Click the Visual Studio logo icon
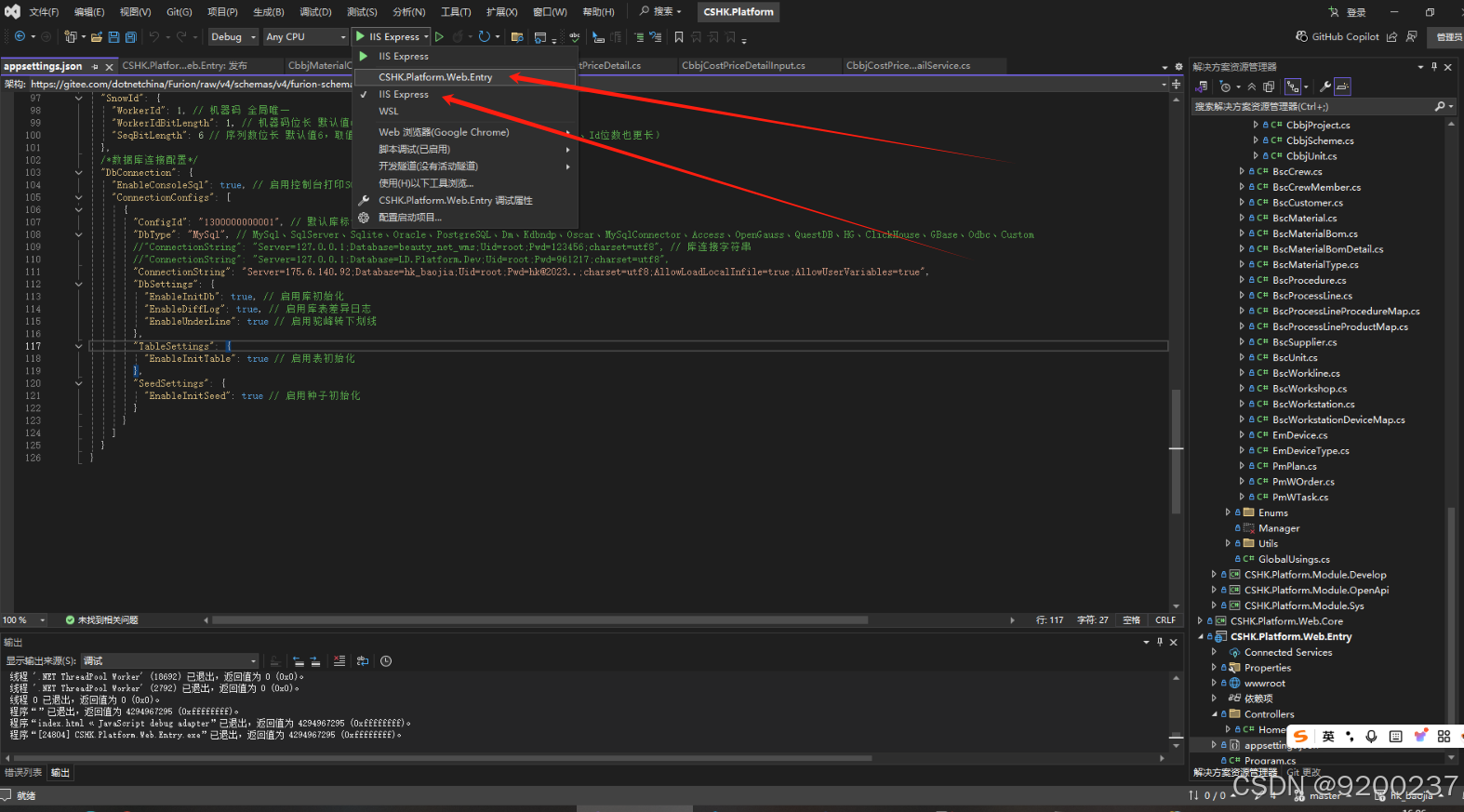The height and width of the screenshot is (812, 1464). (12, 12)
